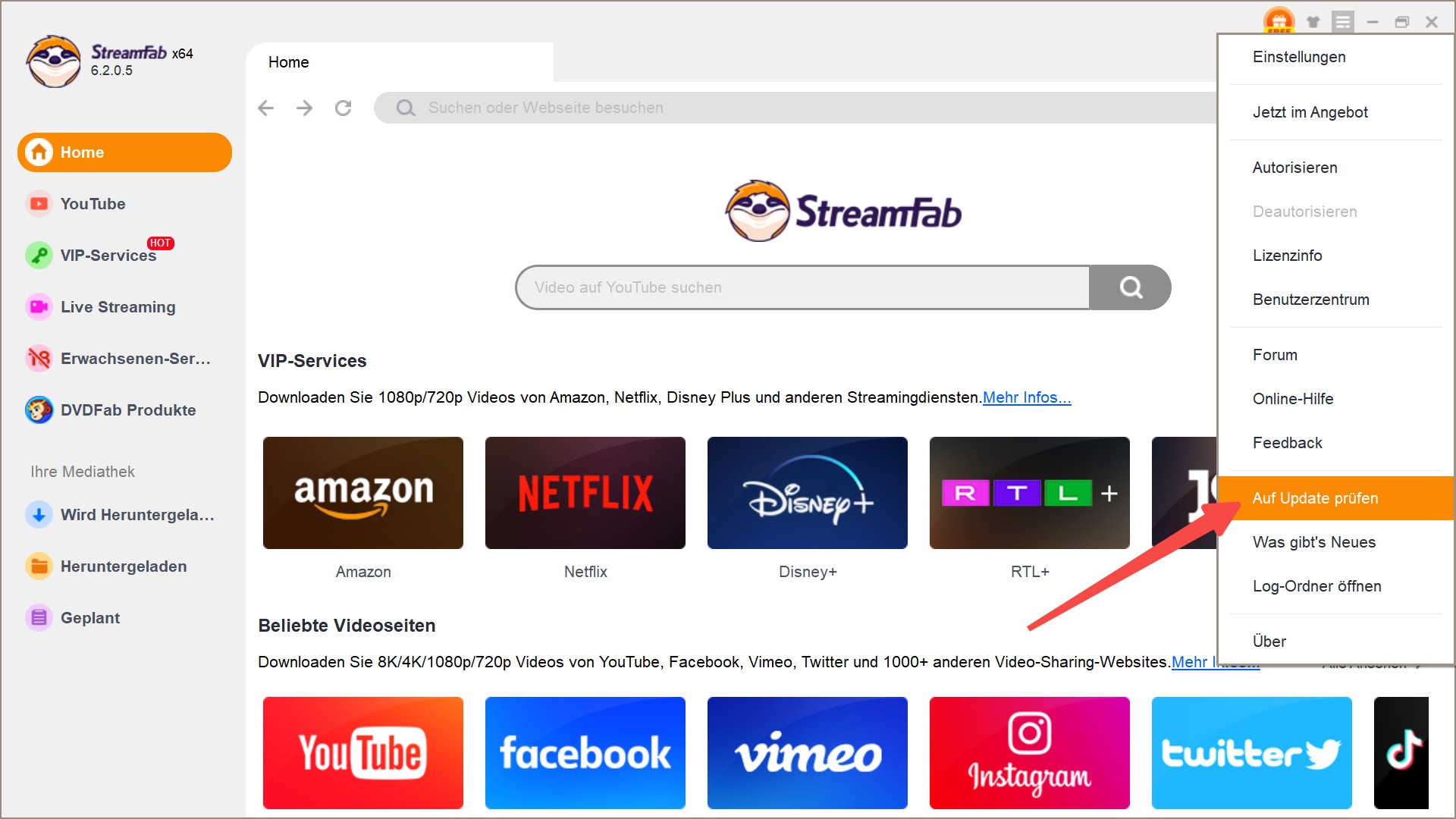
Task: Go back with the left arrow
Action: pos(265,108)
